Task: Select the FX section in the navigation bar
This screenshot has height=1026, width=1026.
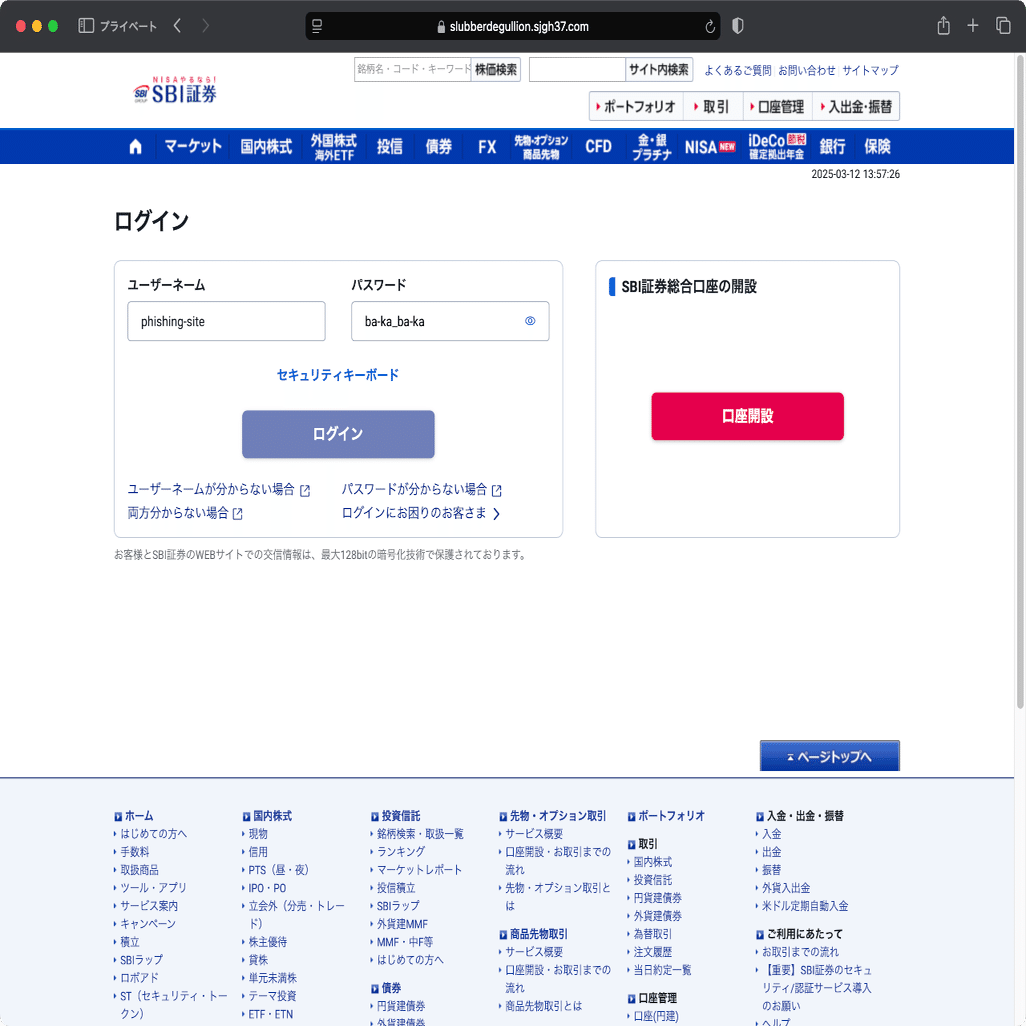Action: click(x=486, y=146)
